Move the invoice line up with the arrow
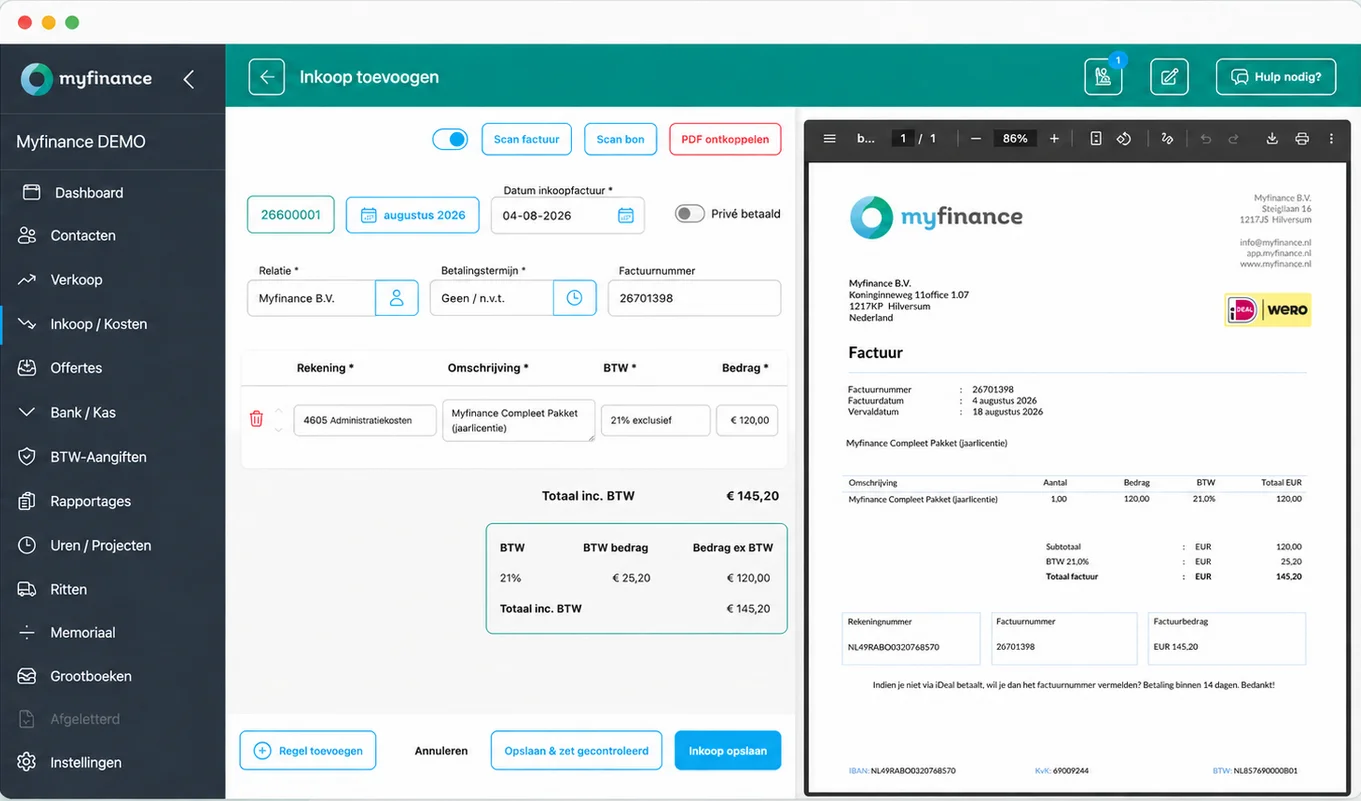 point(279,411)
